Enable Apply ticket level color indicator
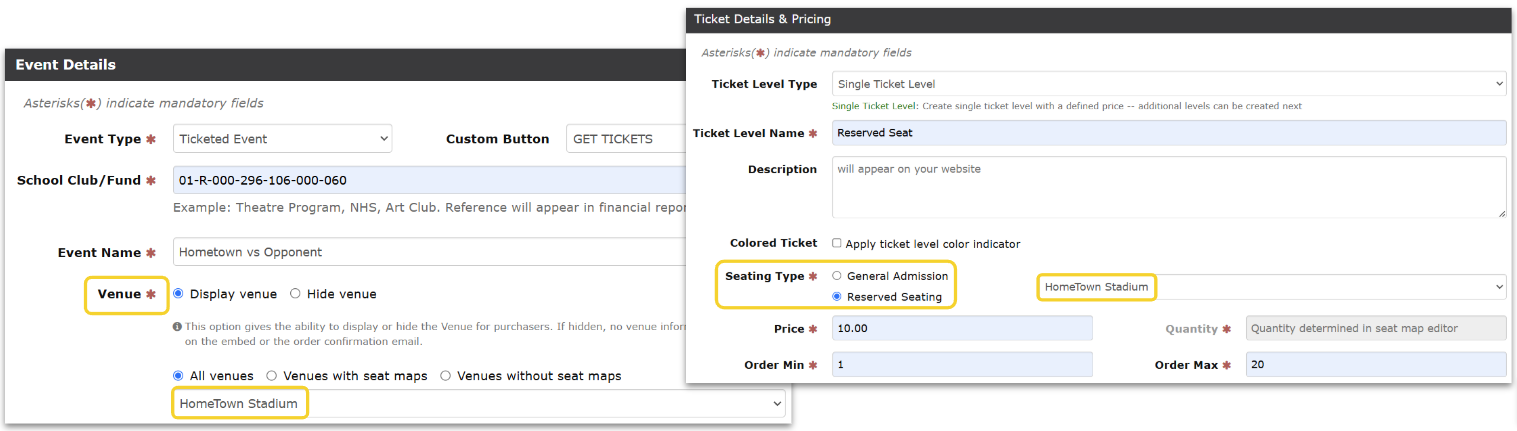 pyautogui.click(x=837, y=244)
